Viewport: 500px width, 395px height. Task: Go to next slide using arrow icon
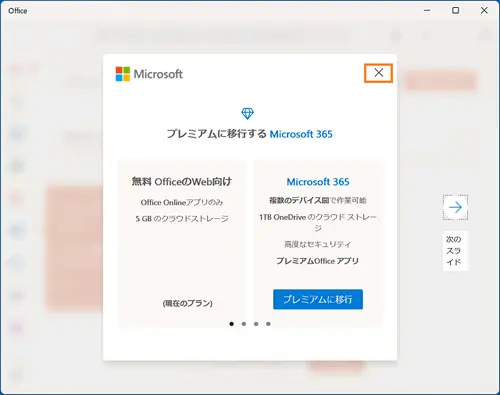(x=455, y=207)
